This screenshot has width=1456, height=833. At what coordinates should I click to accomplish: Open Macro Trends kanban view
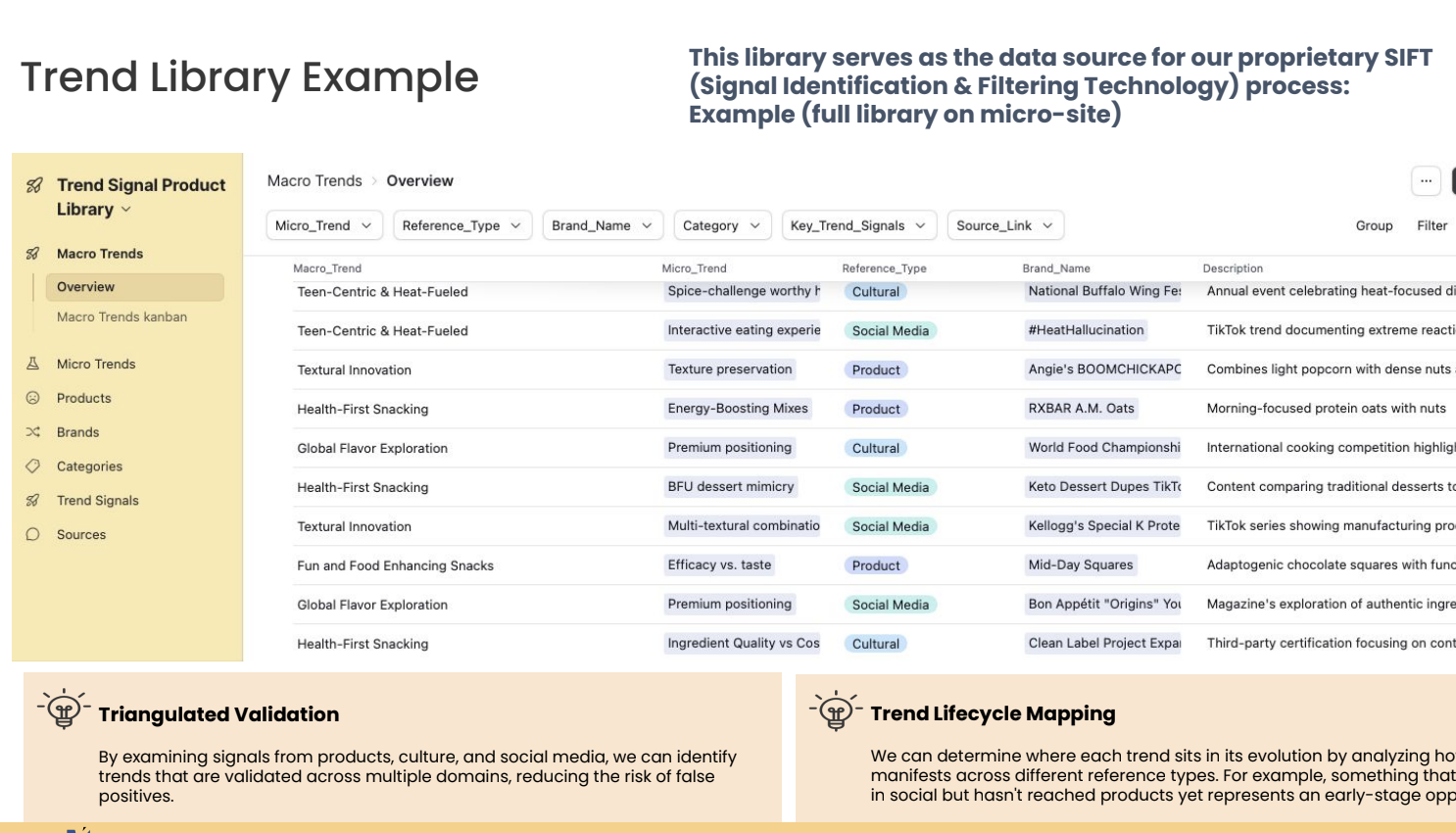121,318
